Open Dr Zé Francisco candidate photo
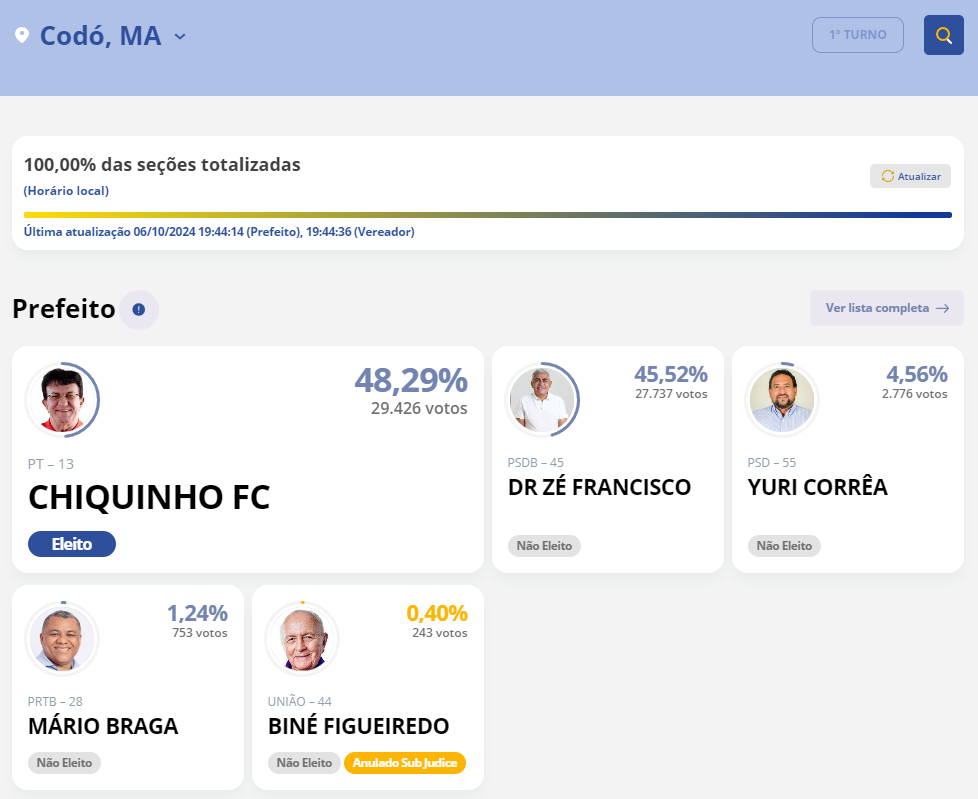This screenshot has height=799, width=978. (x=542, y=400)
